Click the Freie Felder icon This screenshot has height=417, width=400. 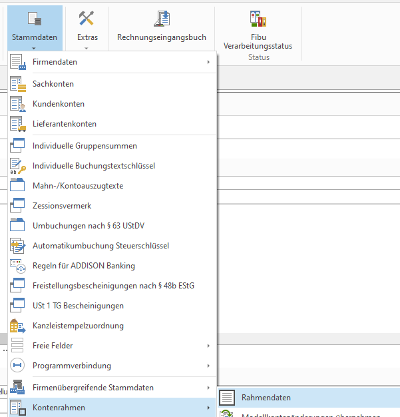[x=17, y=346]
